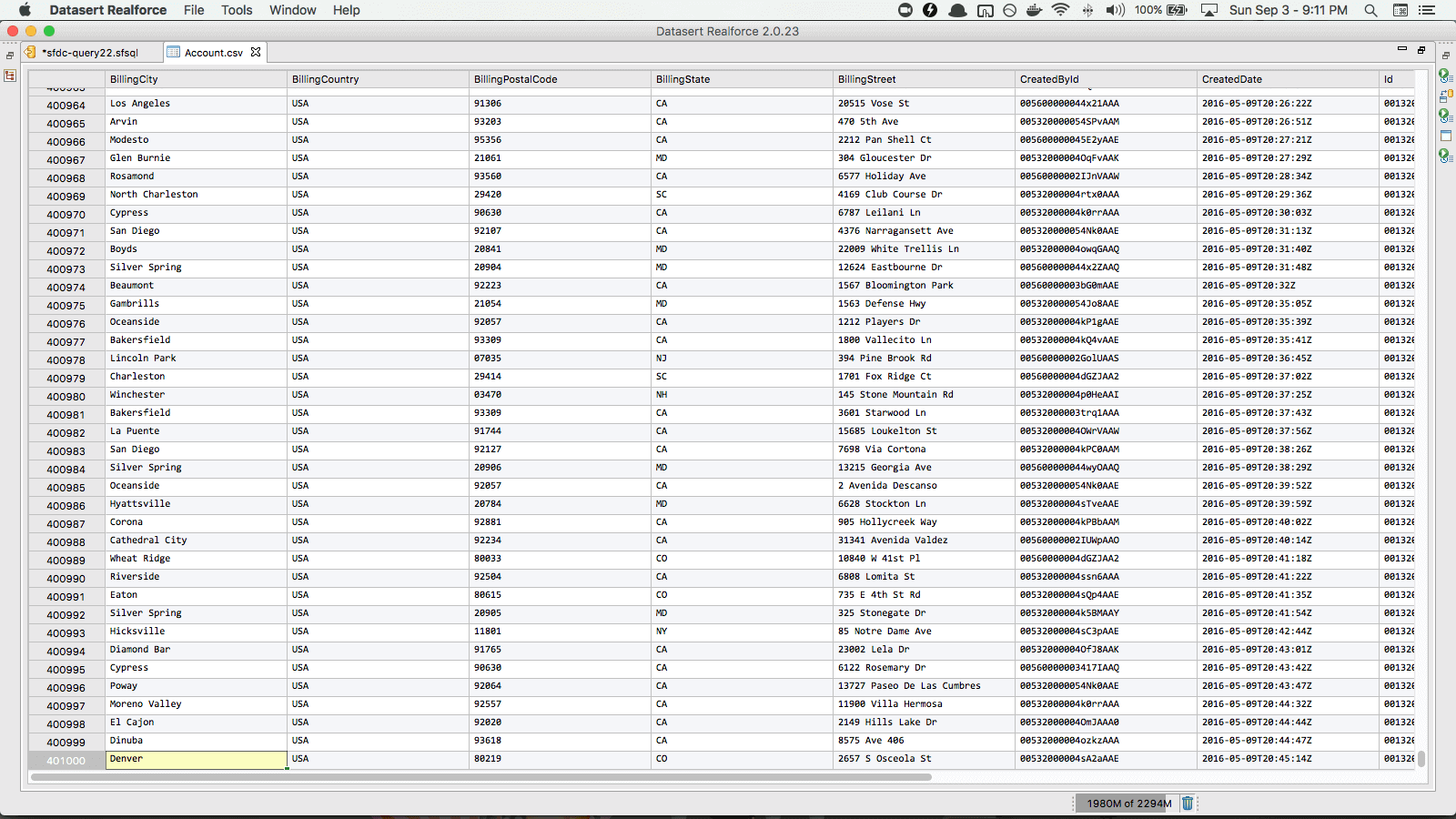Switch to the sfdc-query22.sfsql tab
The width and height of the screenshot is (1456, 819).
(x=89, y=53)
